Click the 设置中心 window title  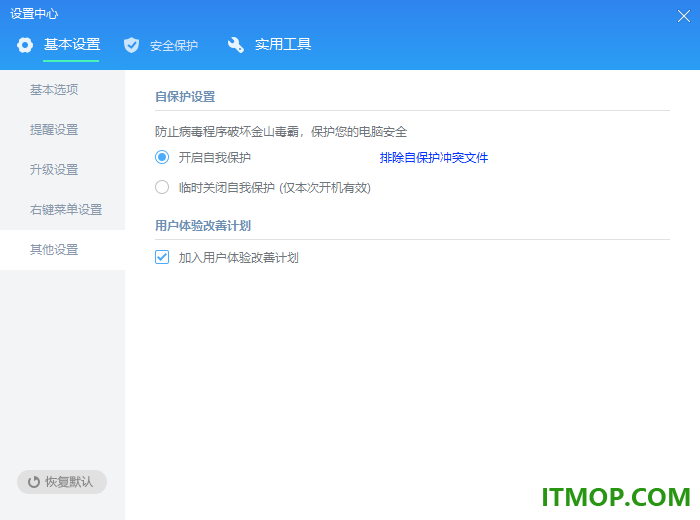click(34, 14)
